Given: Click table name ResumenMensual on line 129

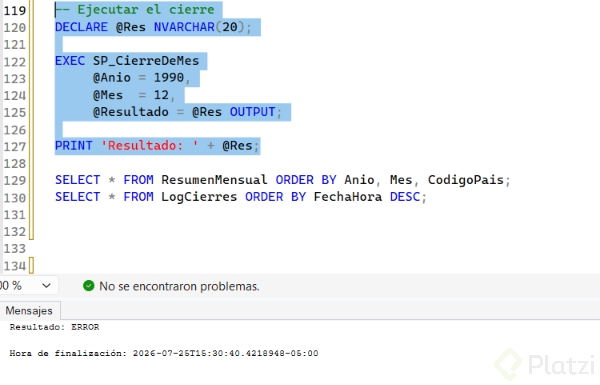Looking at the screenshot, I should [214, 180].
